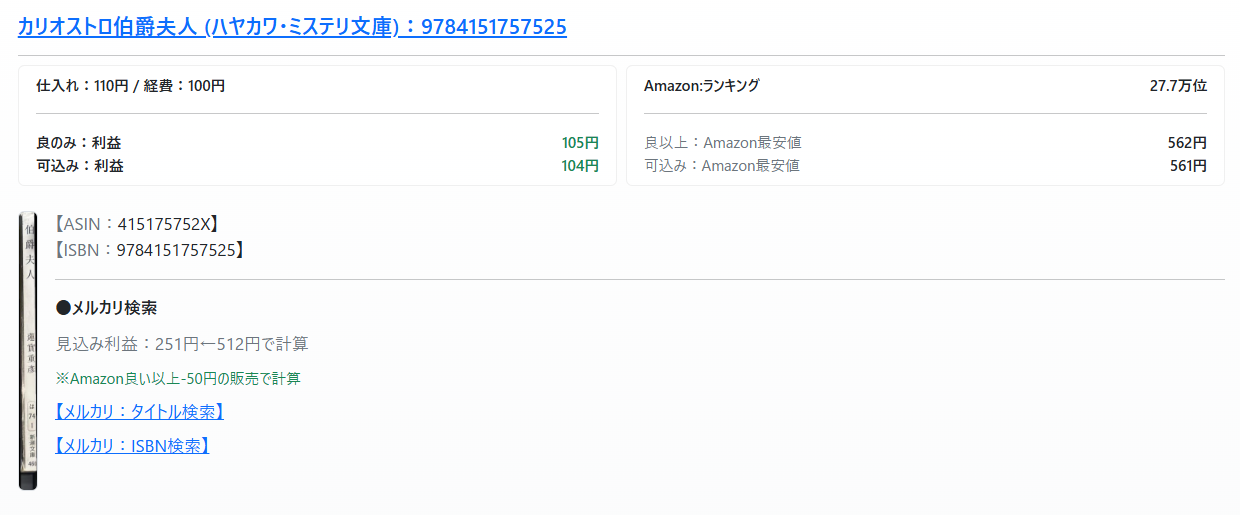Click the 良のみ：利益 label

point(79,143)
